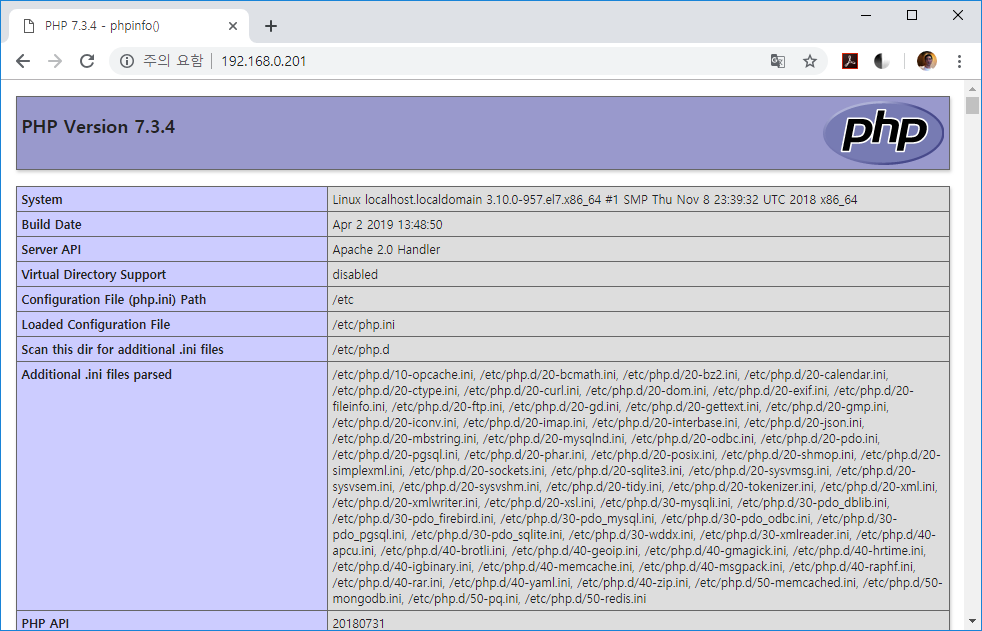This screenshot has width=982, height=631.
Task: Click the Linux localhost.localdomain system value
Action: click(595, 200)
